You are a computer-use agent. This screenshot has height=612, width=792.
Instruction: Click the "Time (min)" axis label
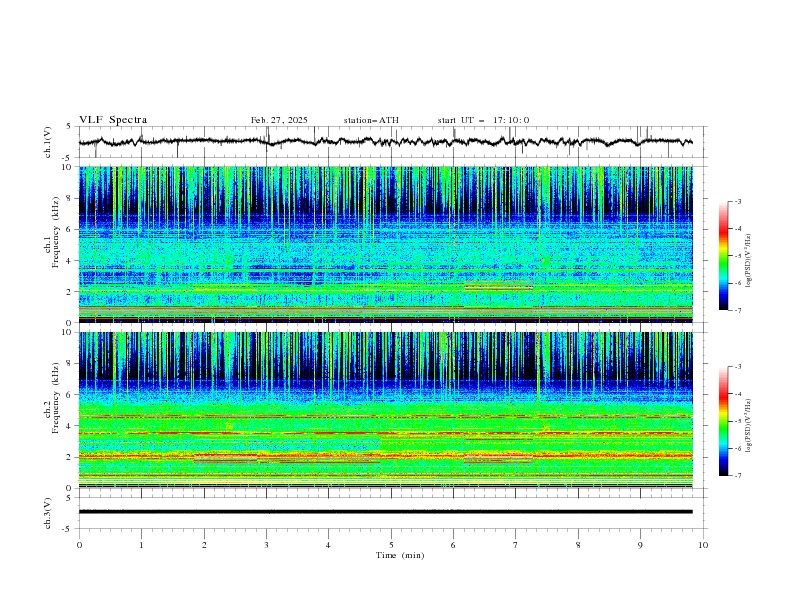(x=400, y=555)
